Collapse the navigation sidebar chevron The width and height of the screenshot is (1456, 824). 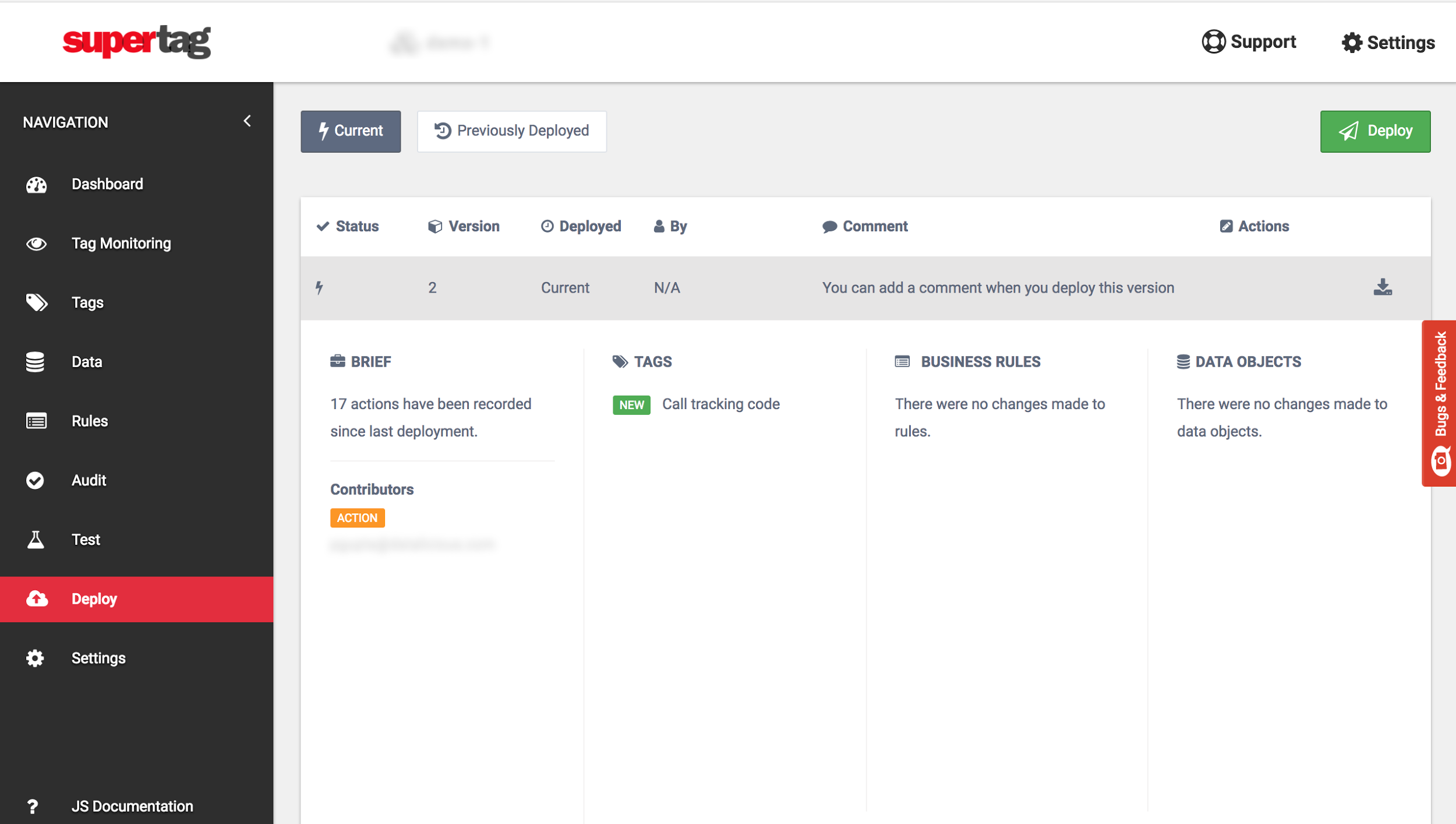tap(248, 121)
